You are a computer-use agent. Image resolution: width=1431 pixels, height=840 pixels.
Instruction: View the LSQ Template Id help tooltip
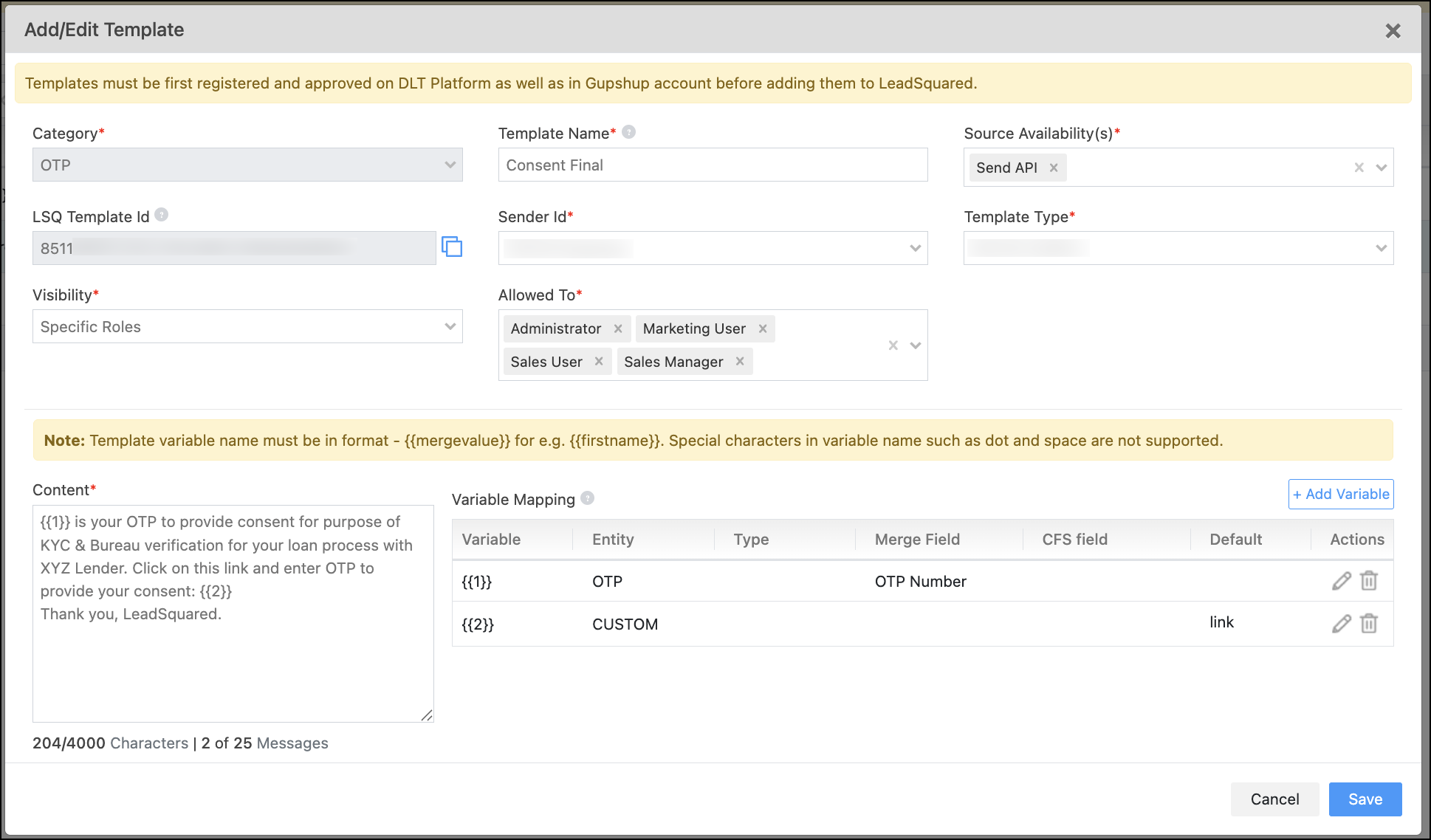click(x=162, y=214)
